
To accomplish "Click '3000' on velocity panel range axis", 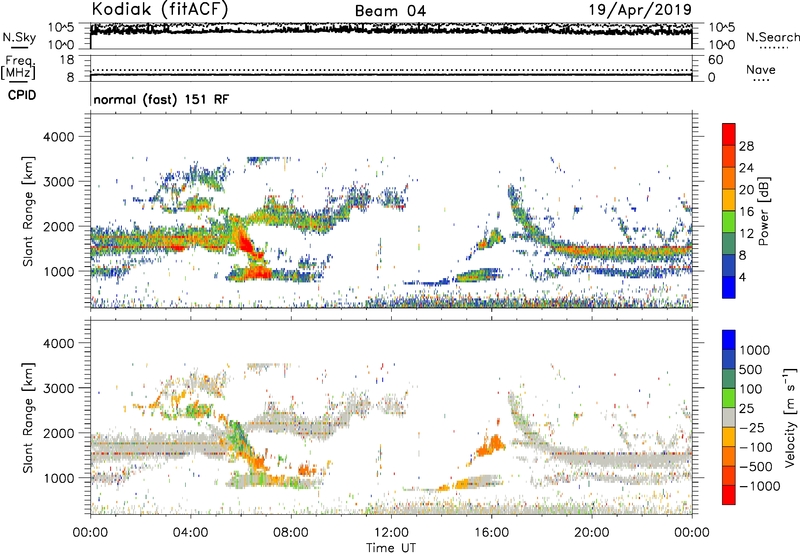I will click(x=59, y=388).
